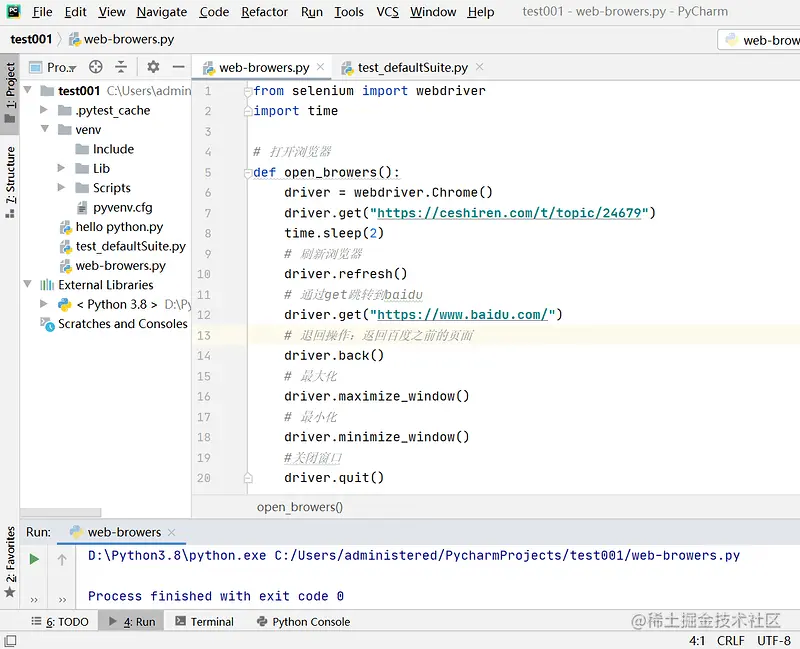Open the run configuration dropdown web-brow

coord(759,40)
